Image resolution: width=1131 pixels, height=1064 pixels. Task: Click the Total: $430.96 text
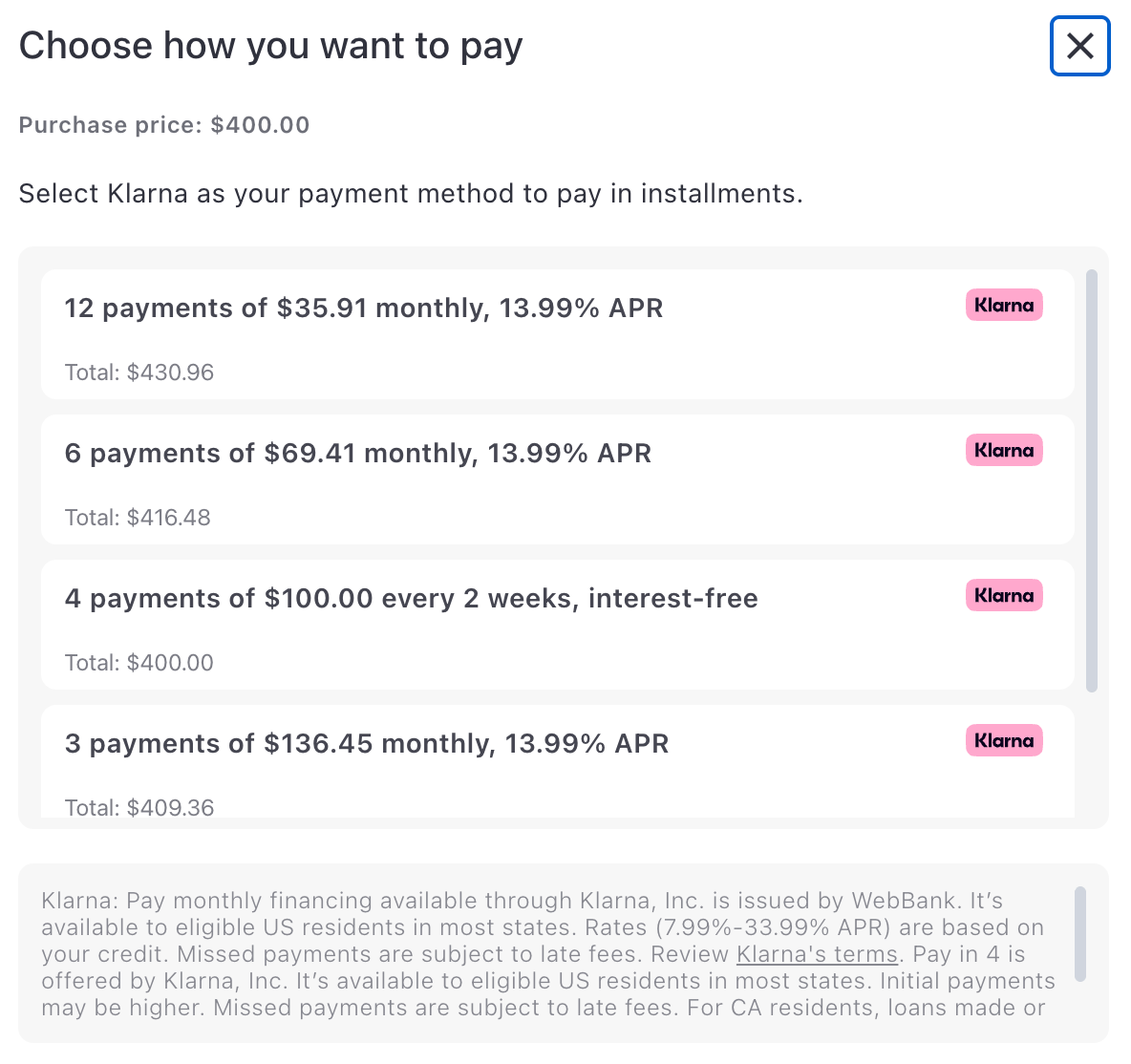coord(139,372)
